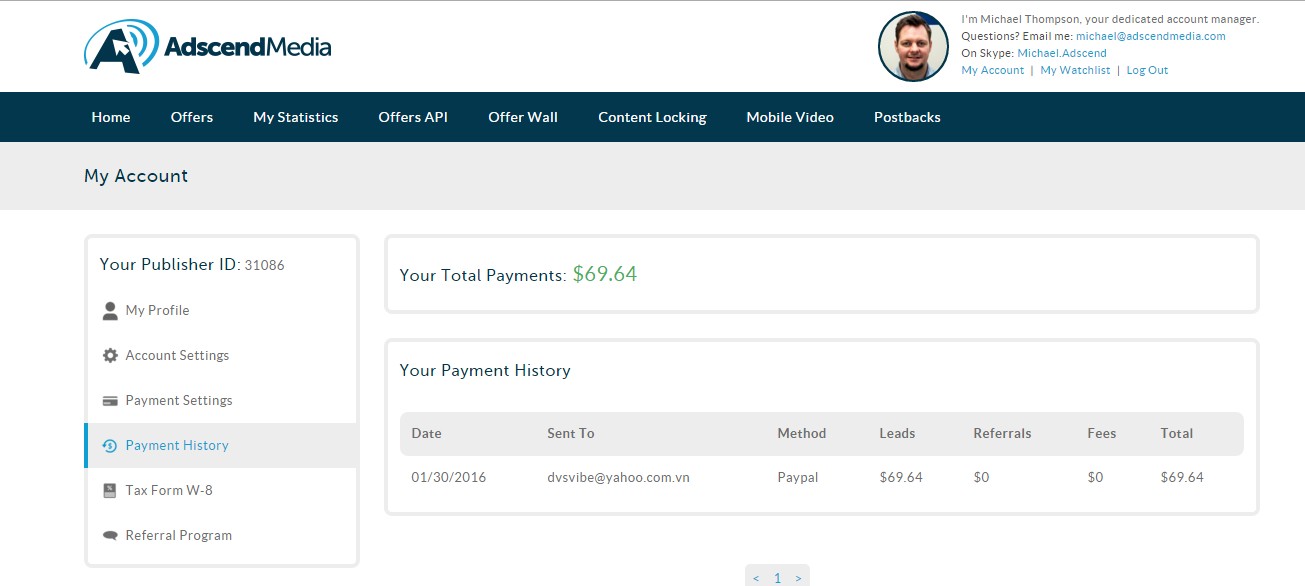1305x586 pixels.
Task: Click the Payment Settings card icon
Action: point(110,401)
